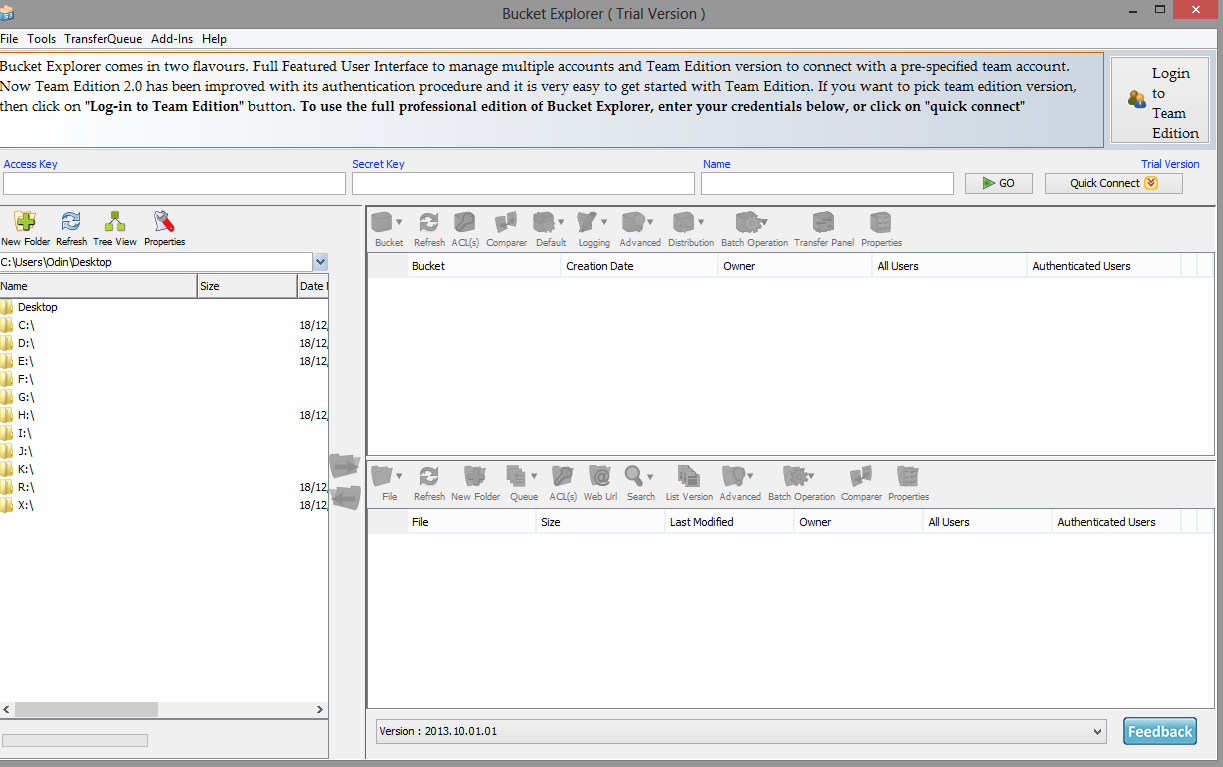The height and width of the screenshot is (767, 1223).
Task: Click the Feedback button
Action: pos(1159,731)
